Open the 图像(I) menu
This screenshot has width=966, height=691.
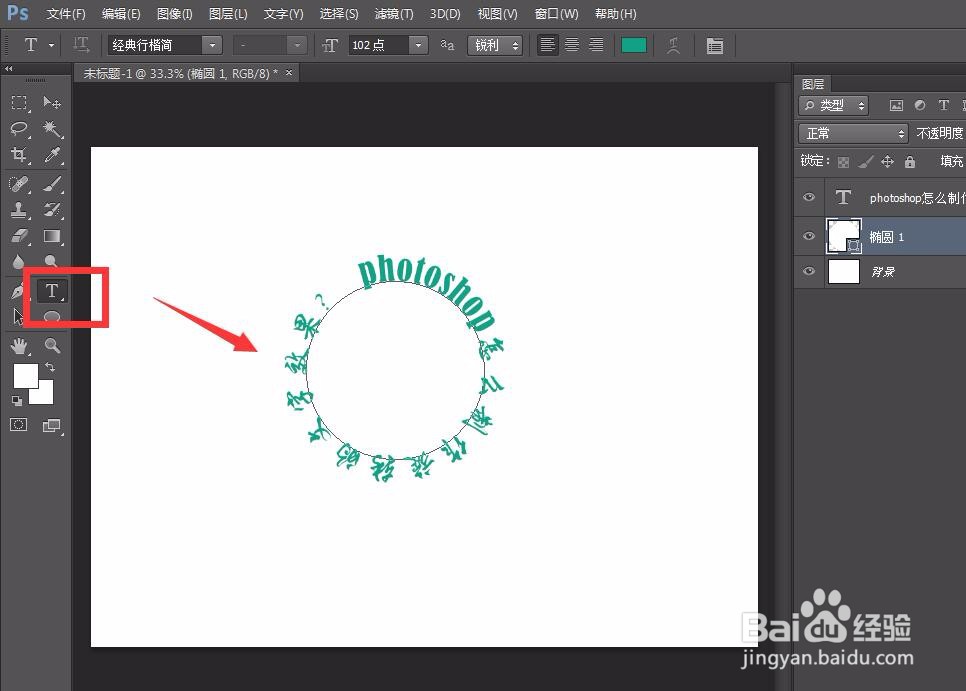174,14
